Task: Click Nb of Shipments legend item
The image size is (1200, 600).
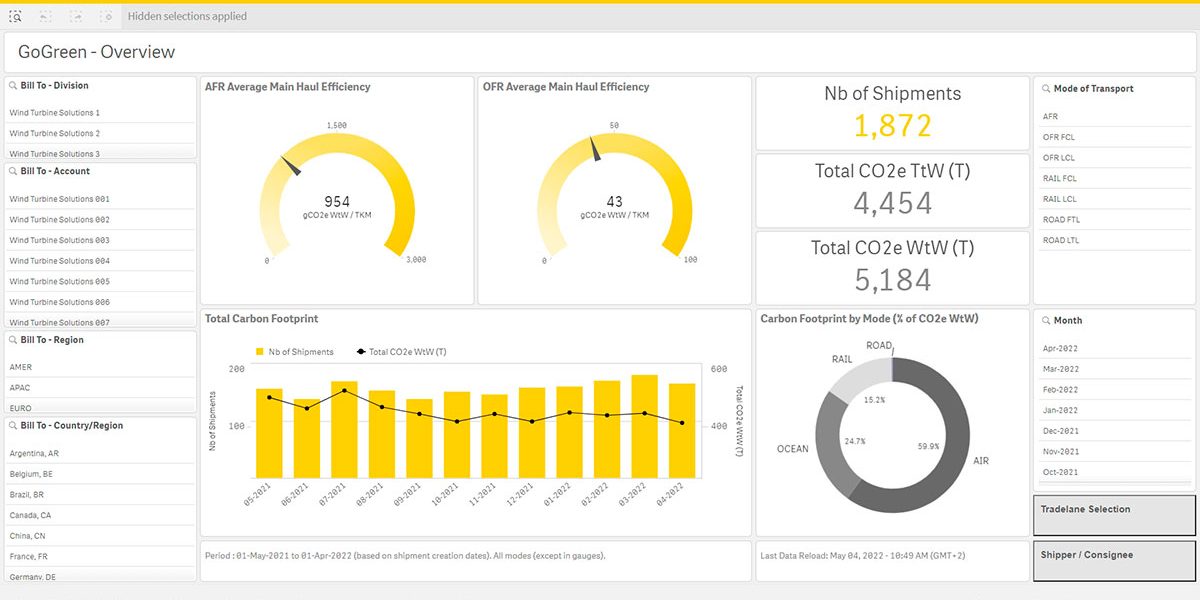Action: (x=295, y=352)
